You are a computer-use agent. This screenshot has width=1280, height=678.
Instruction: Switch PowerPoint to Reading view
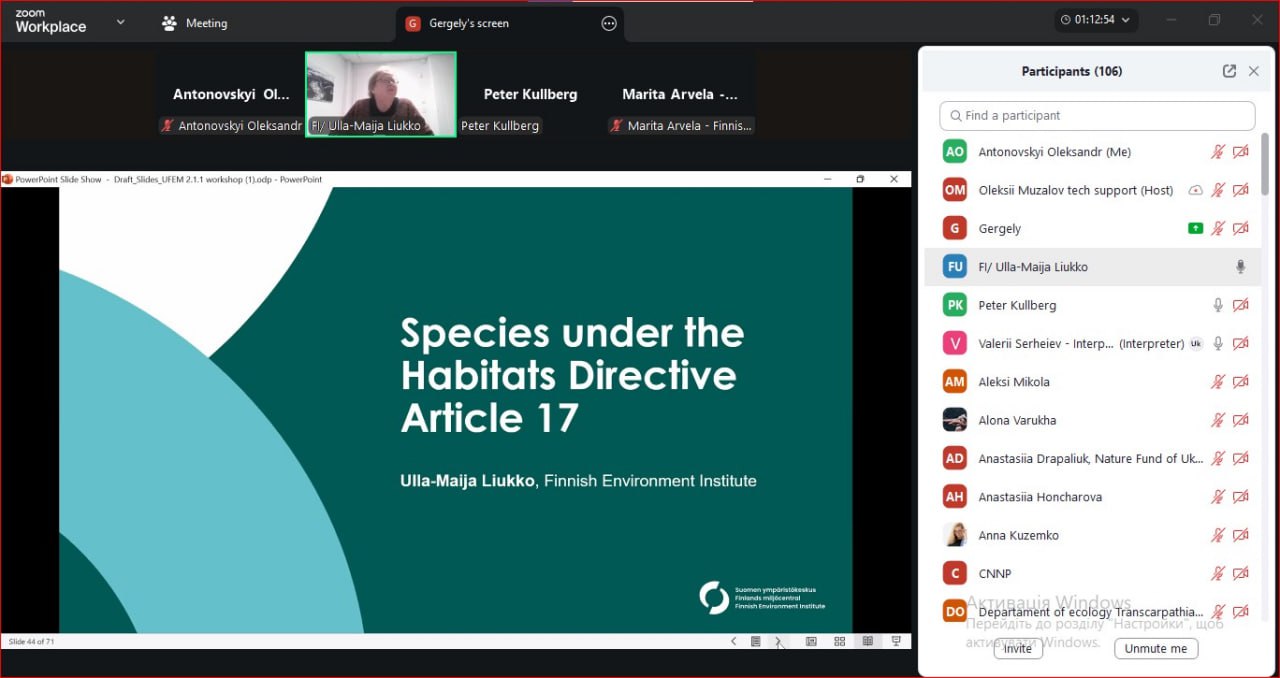tap(868, 641)
